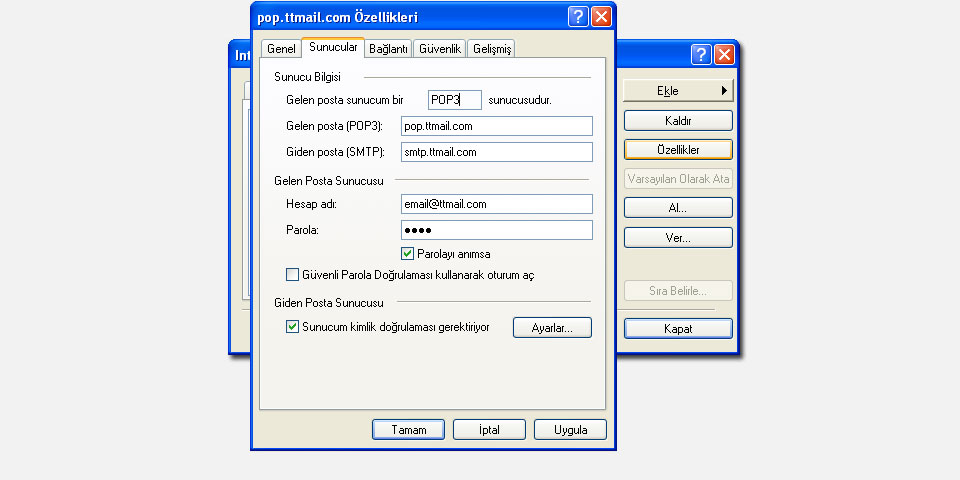The width and height of the screenshot is (960, 480).
Task: Click Kaldır in the accounts window
Action: [x=678, y=121]
